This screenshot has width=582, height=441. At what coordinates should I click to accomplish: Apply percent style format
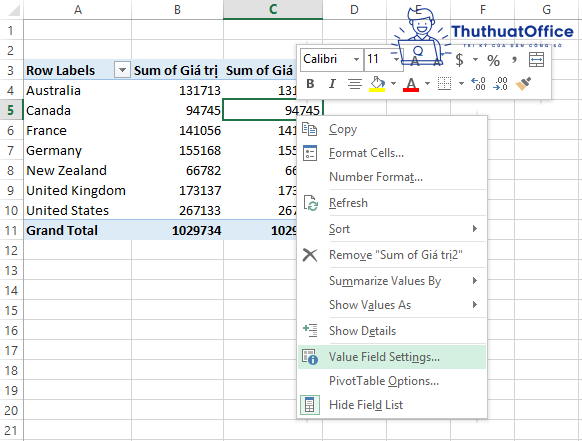(493, 60)
